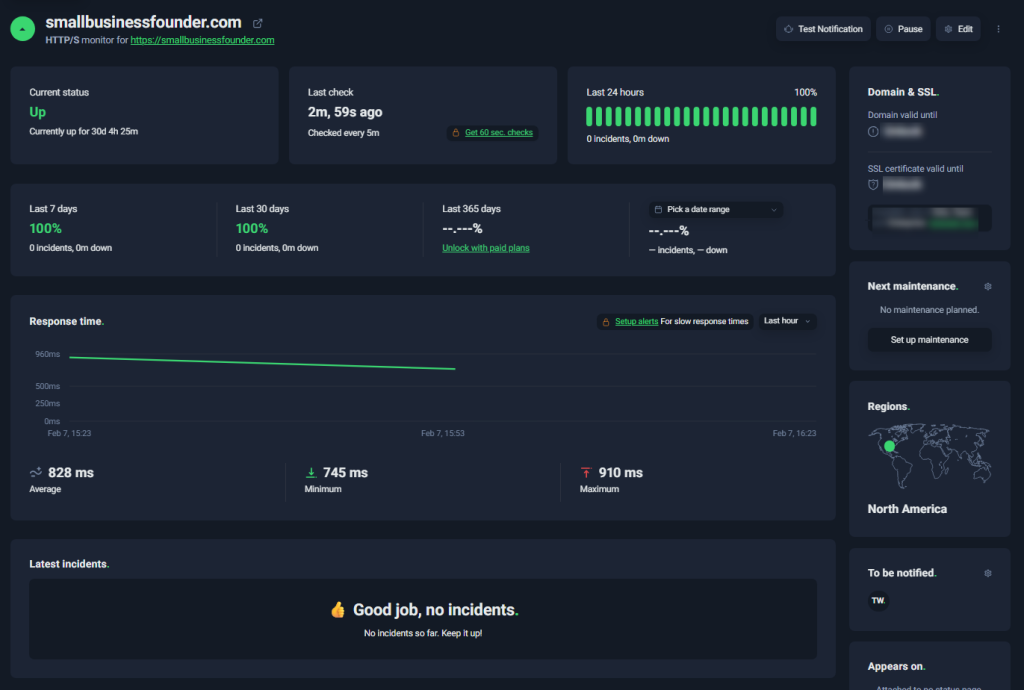Click the 'Last 30 days' 100% value
The width and height of the screenshot is (1024, 690).
(x=251, y=228)
